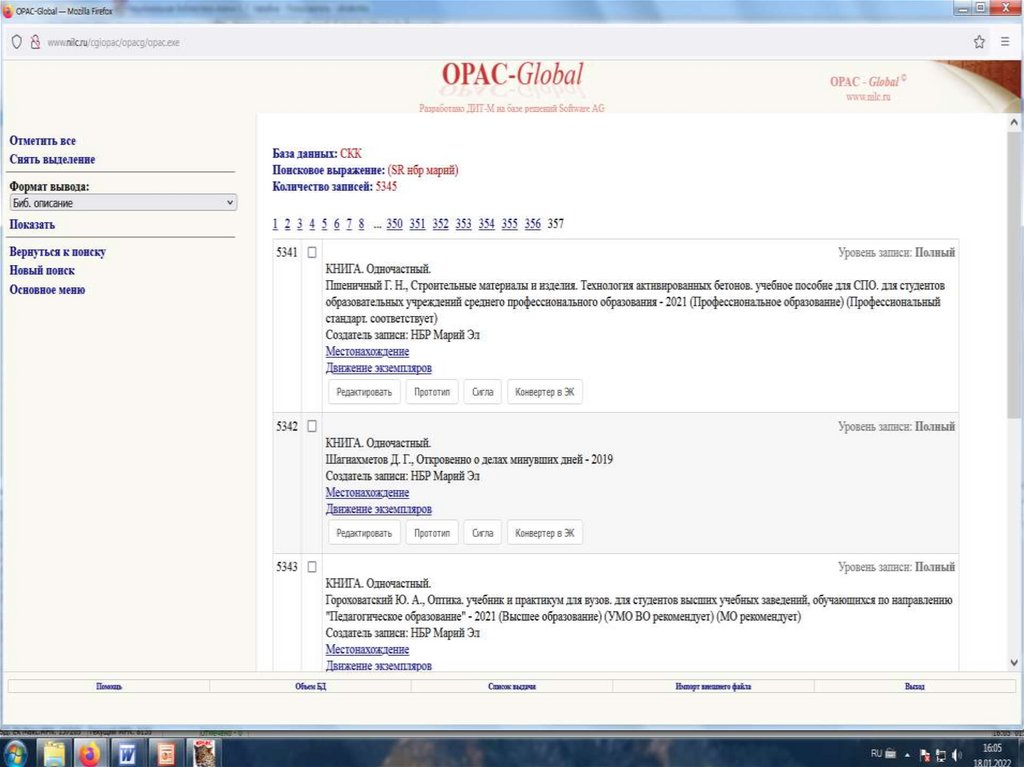Open the Формат вывода dropdown
The height and width of the screenshot is (767, 1024).
pyautogui.click(x=123, y=203)
